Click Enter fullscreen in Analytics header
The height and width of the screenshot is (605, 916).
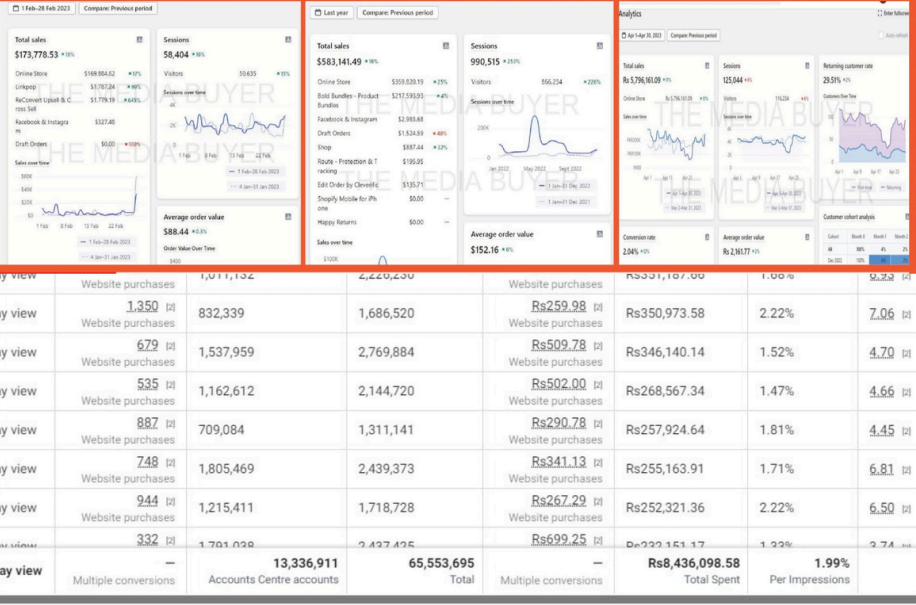tap(893, 13)
